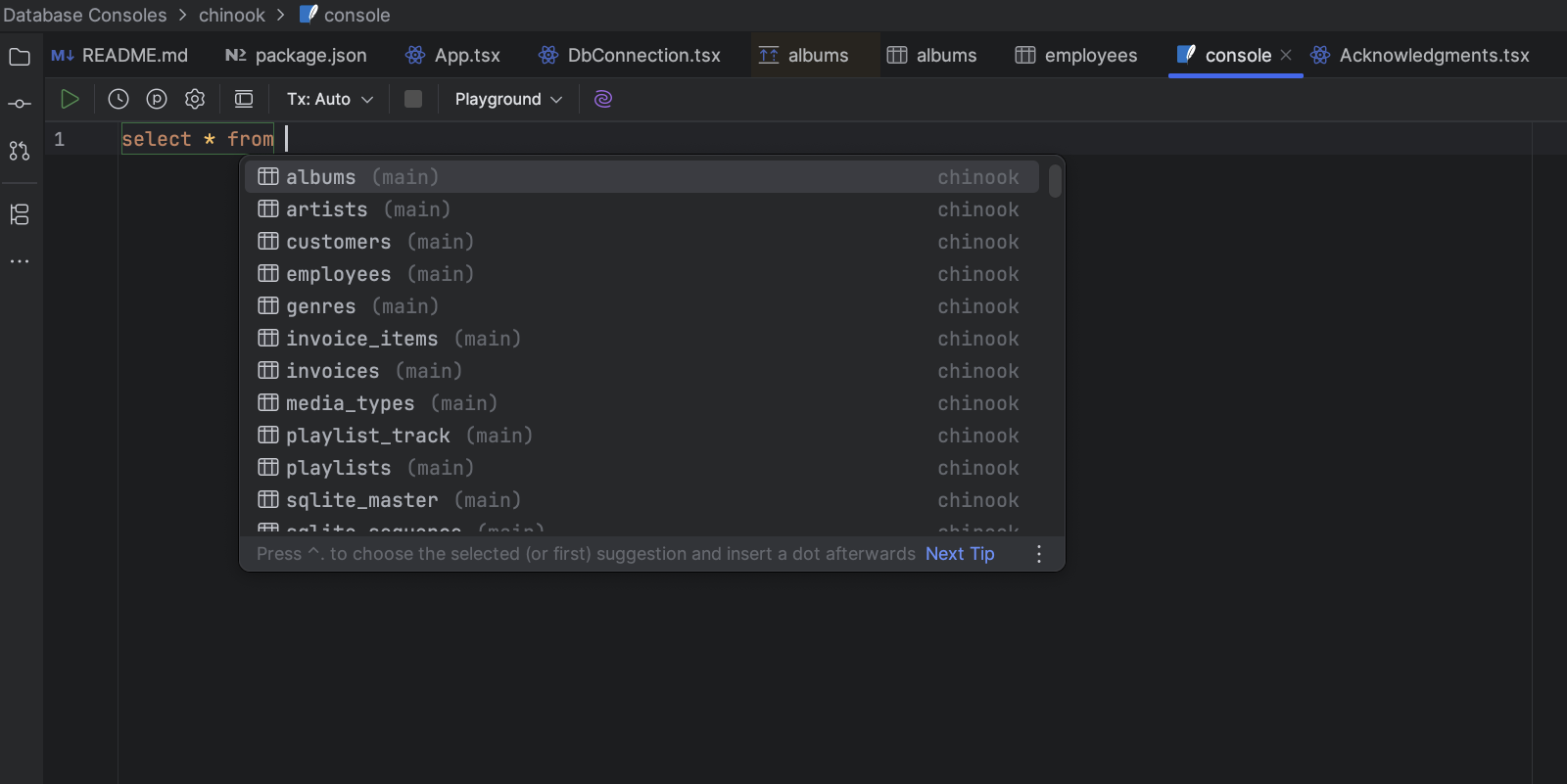The width and height of the screenshot is (1567, 784).
Task: Switch to Acknowledgments.tsx tab
Action: [x=1420, y=56]
